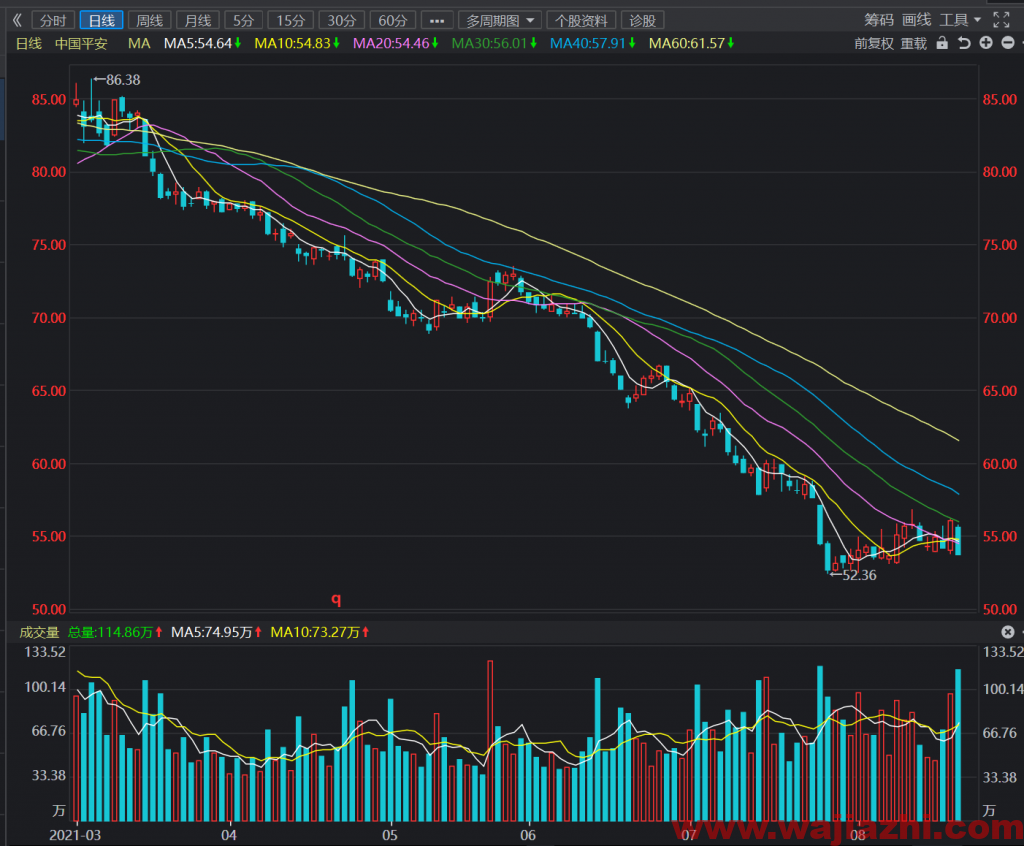Click the MA40:57.91 indicator value
The image size is (1024, 846).
pos(588,43)
